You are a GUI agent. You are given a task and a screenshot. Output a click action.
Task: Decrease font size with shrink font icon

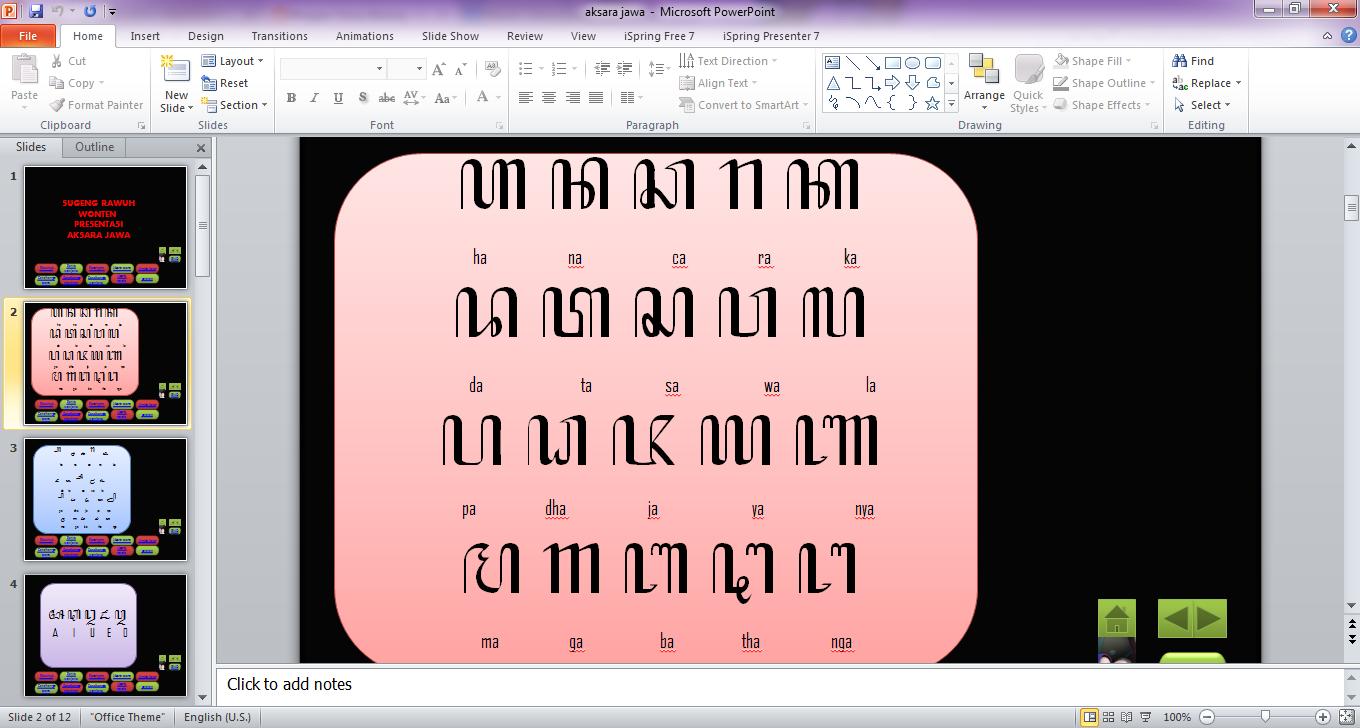[x=460, y=69]
